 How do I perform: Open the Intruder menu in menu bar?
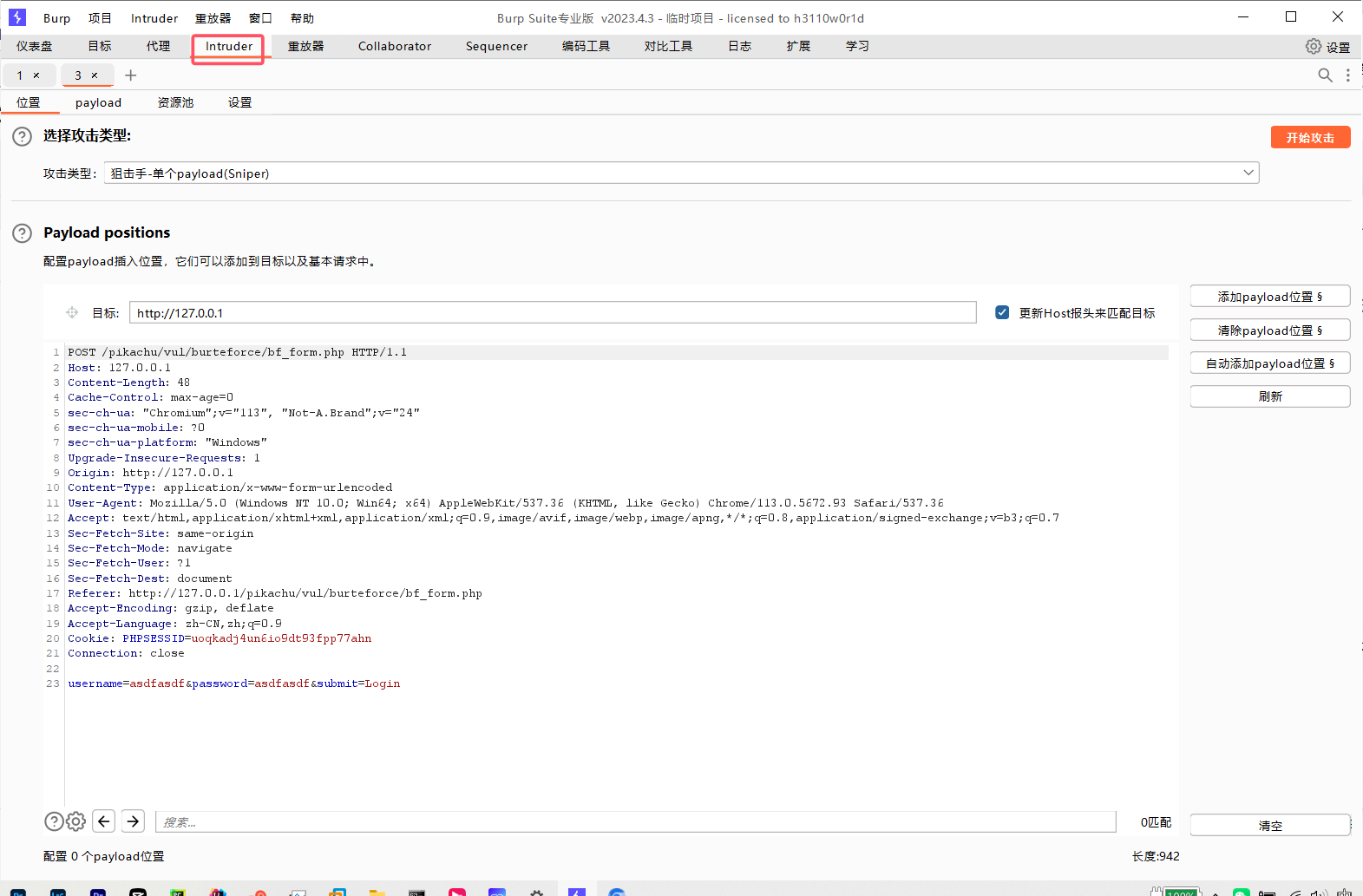click(154, 18)
